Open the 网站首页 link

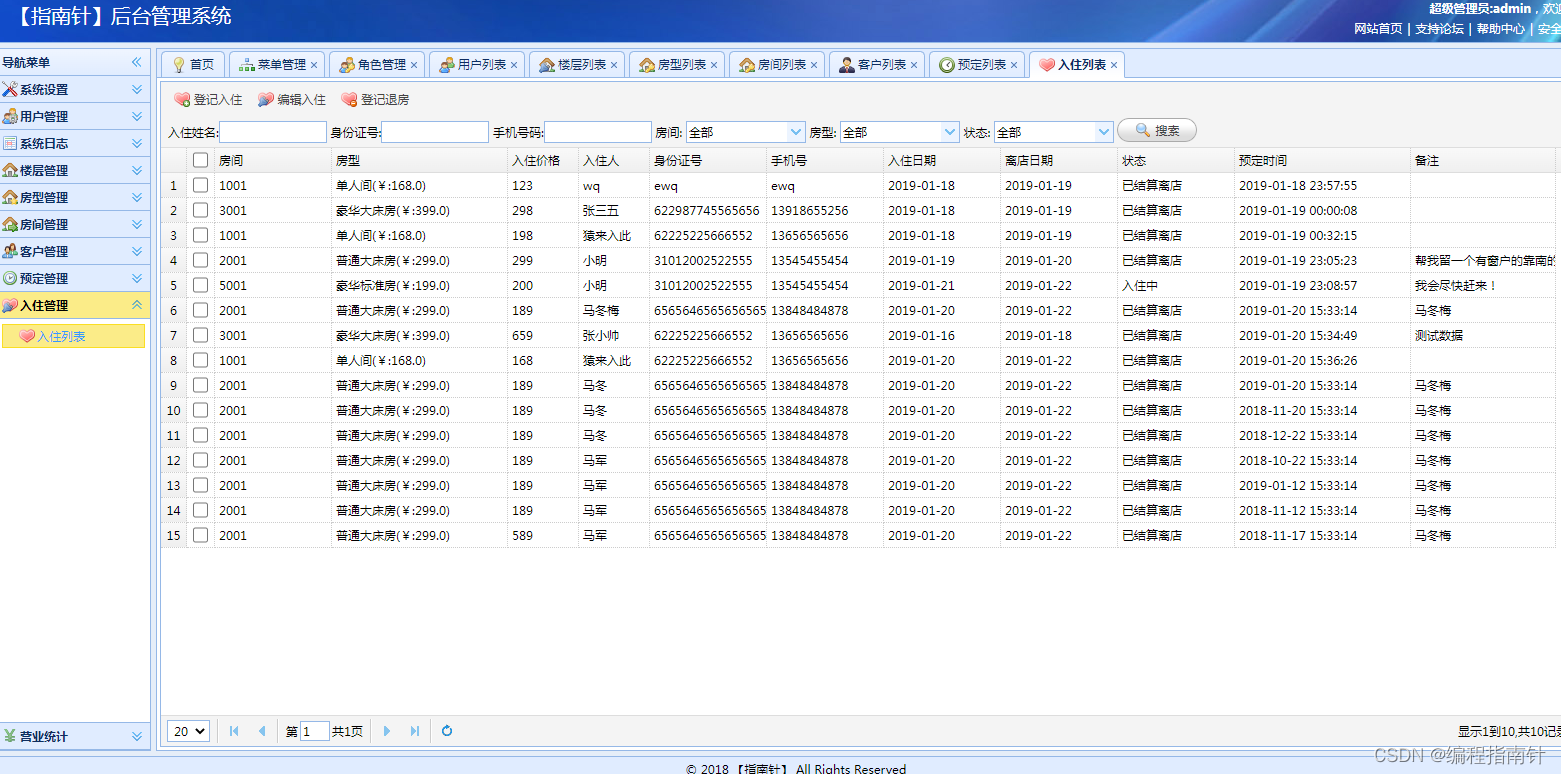(x=1378, y=28)
